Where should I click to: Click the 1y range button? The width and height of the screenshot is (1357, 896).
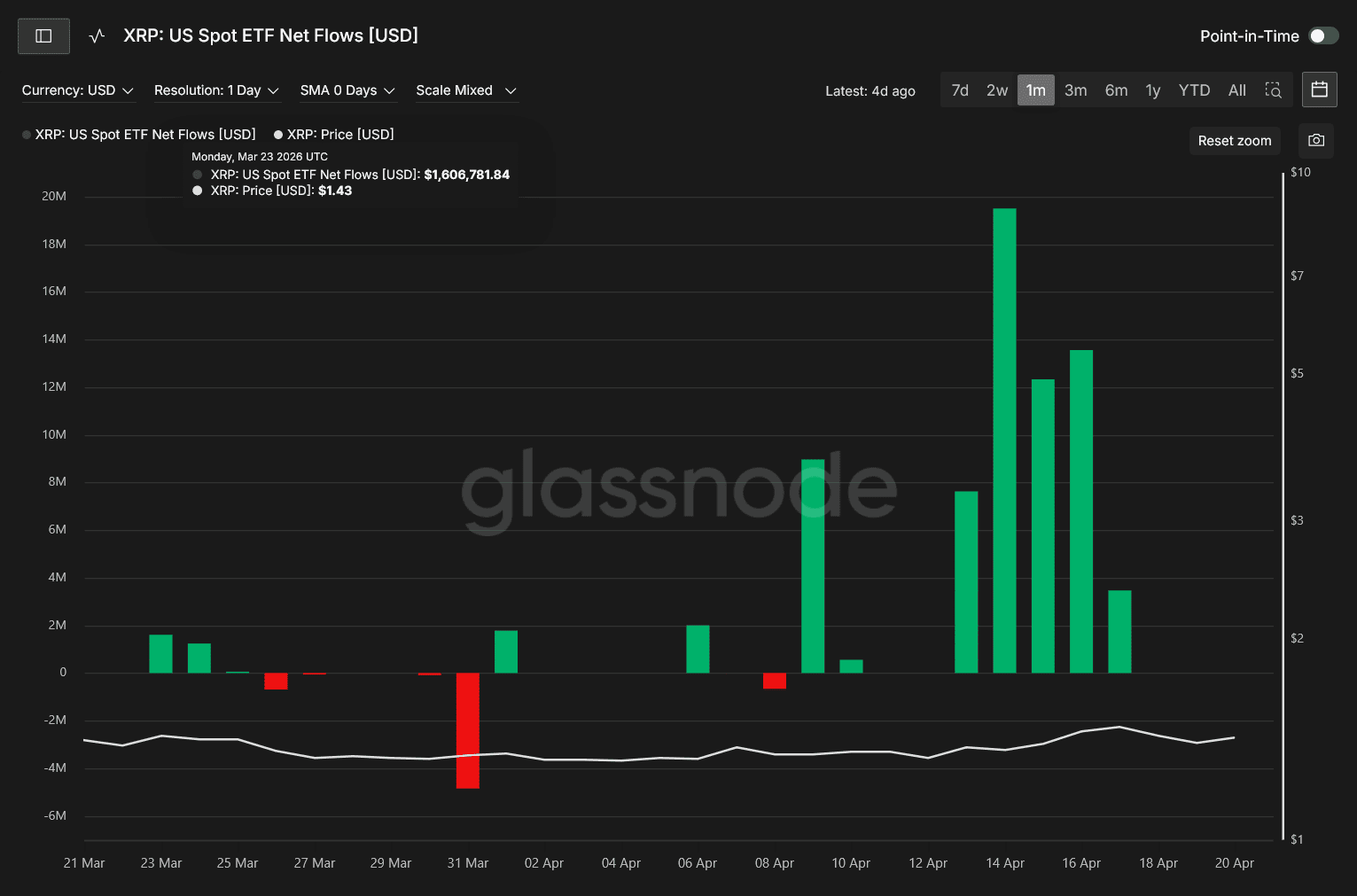(1152, 90)
